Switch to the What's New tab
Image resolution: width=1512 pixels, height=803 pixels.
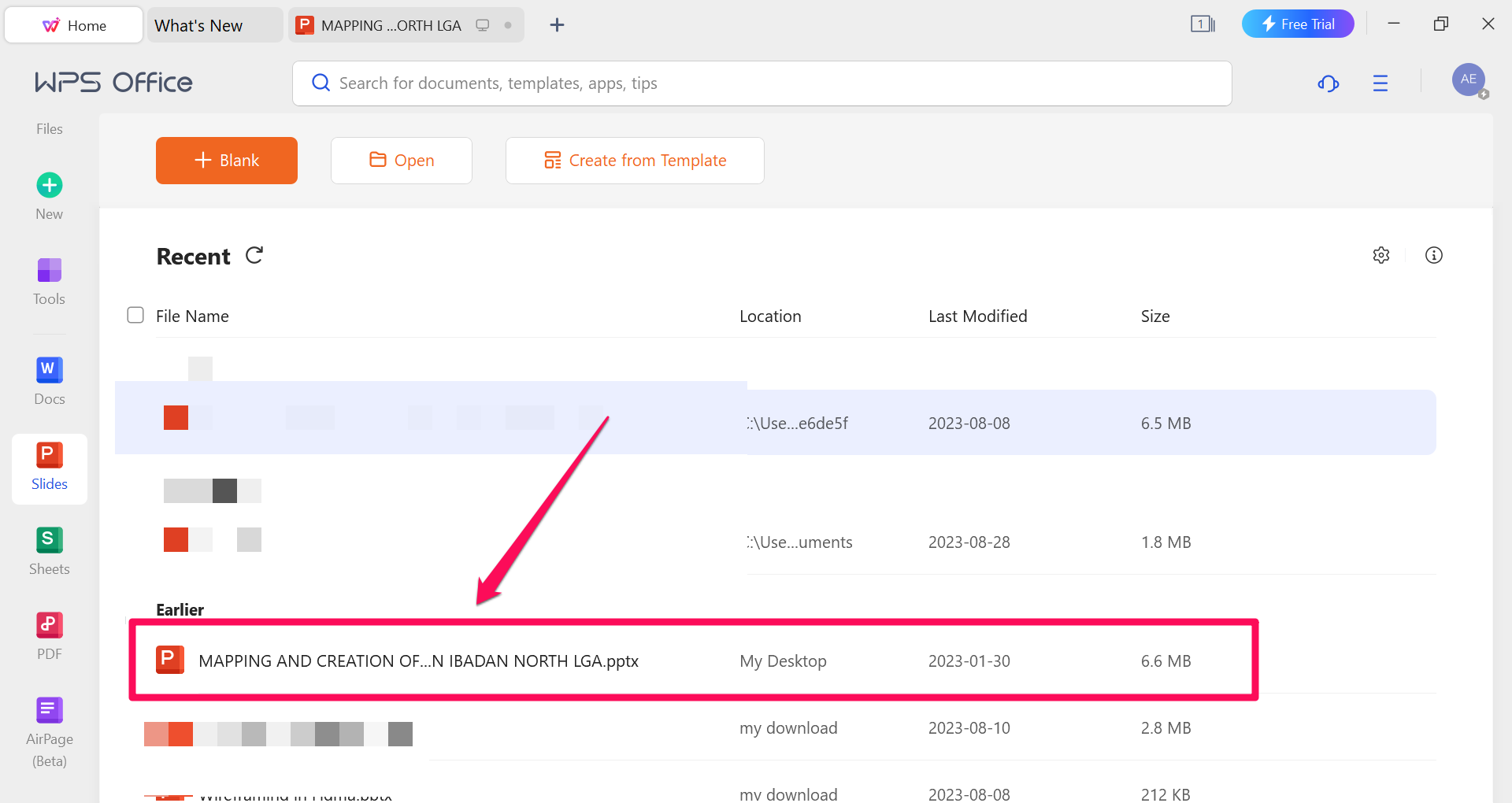(198, 25)
